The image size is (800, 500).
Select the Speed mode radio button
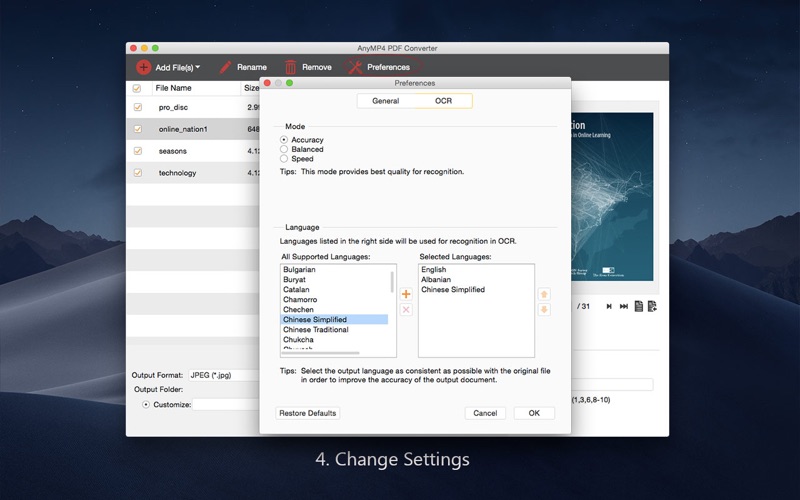pos(284,159)
